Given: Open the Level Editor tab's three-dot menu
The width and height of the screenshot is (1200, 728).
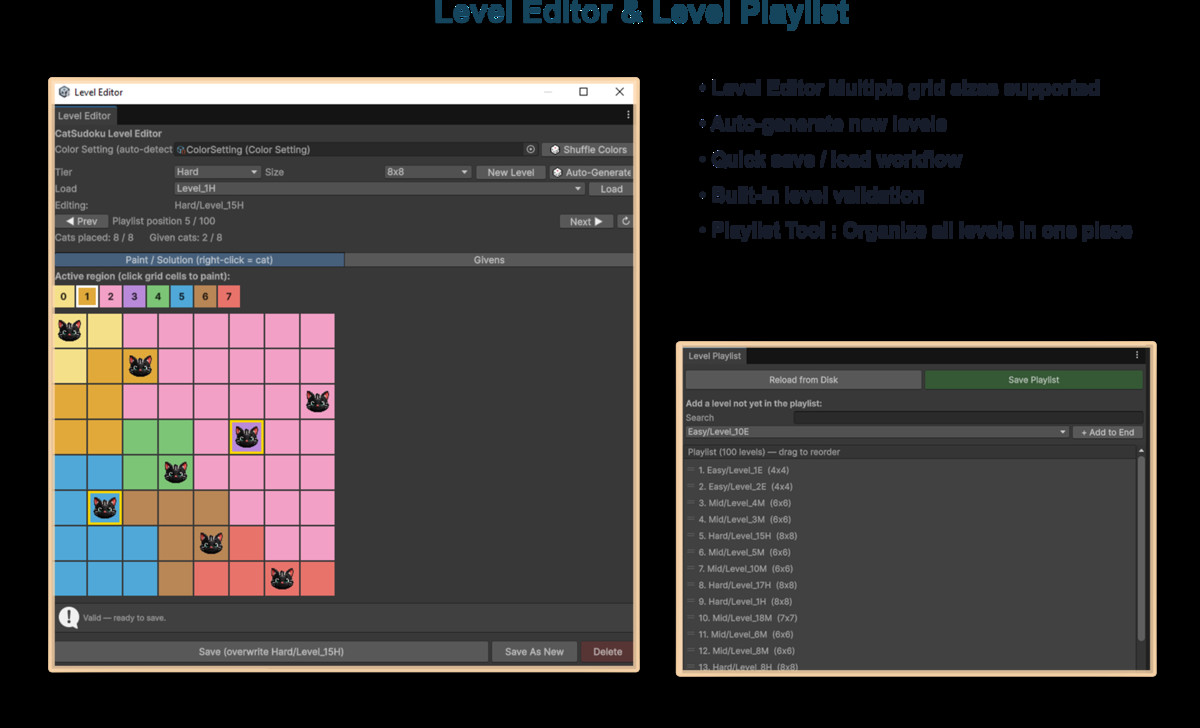Looking at the screenshot, I should (x=628, y=115).
